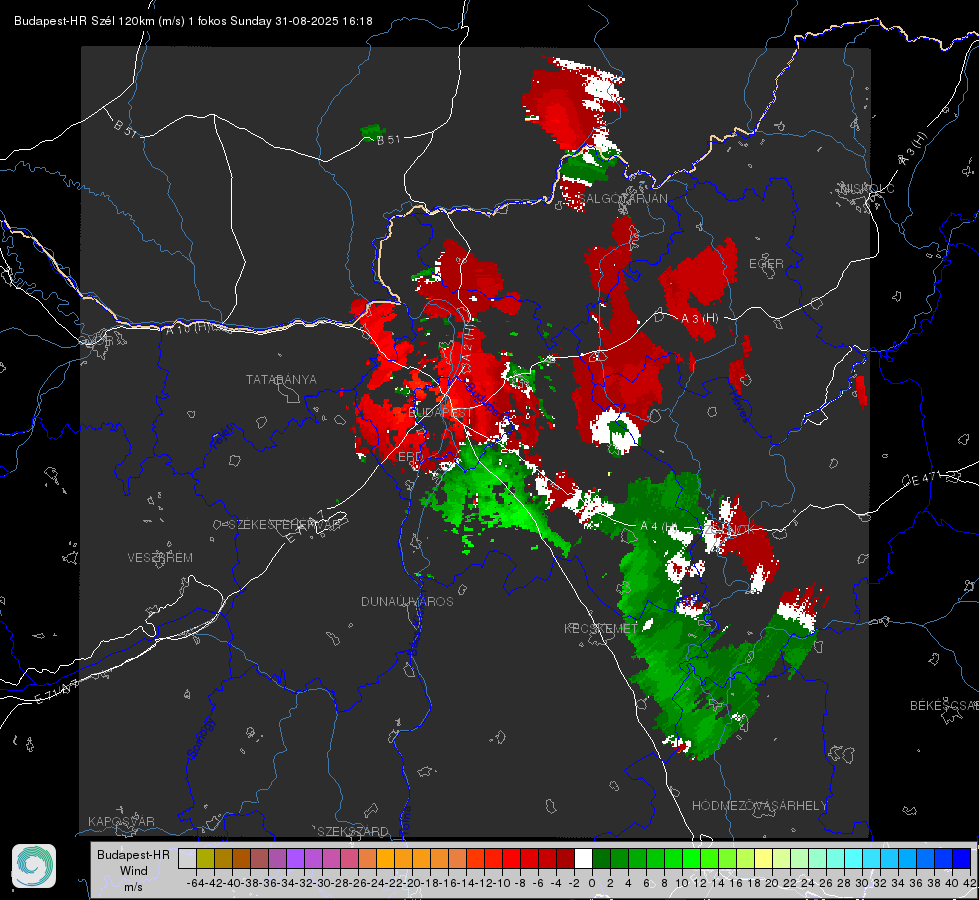Pick the darkest blue swatch at legend end
Screen dimensions: 979x900
click(x=962, y=858)
